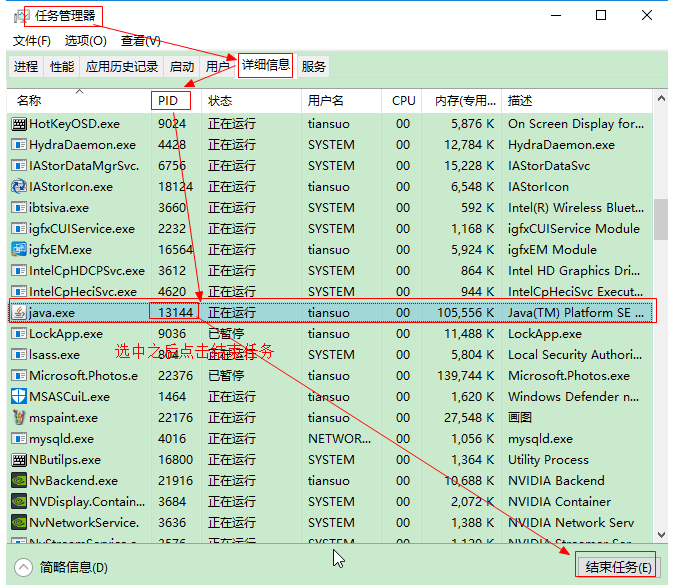Switch to the 详细信息 tab
677x587 pixels.
pos(266,66)
